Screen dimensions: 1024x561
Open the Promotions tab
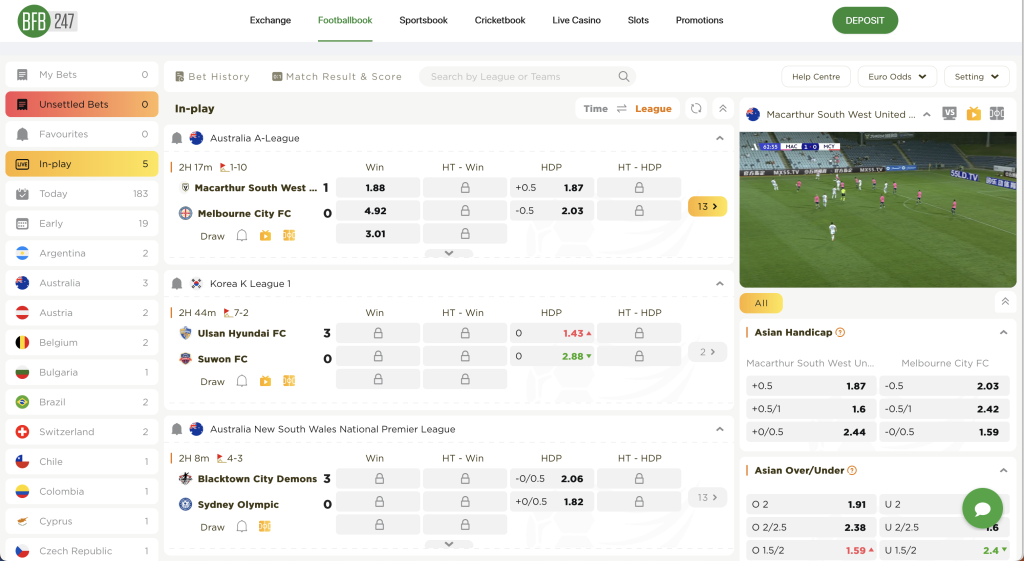[699, 20]
